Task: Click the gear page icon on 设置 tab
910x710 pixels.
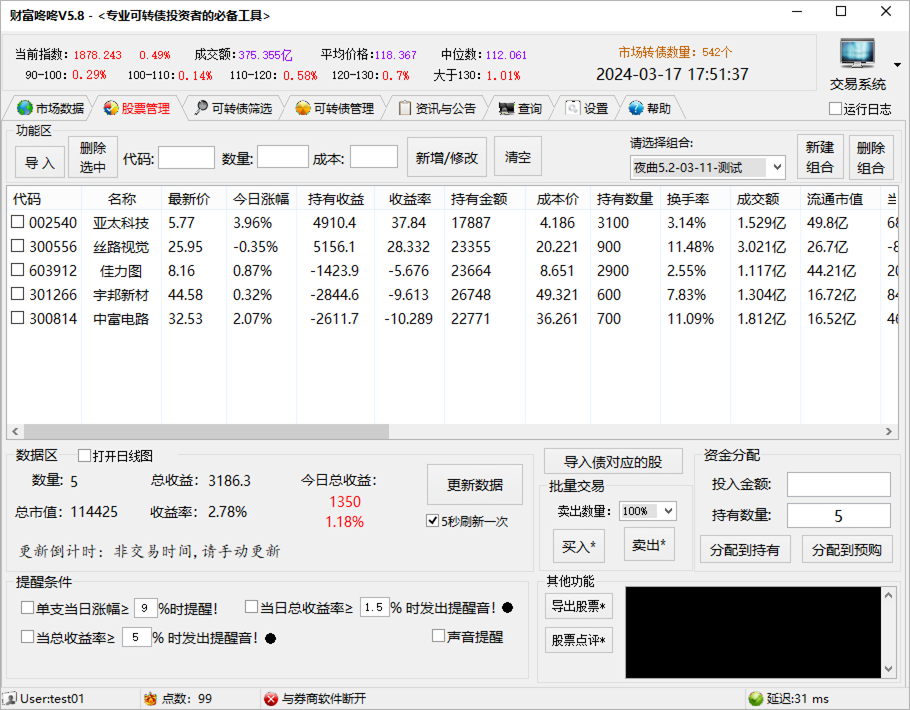Action: (x=572, y=108)
